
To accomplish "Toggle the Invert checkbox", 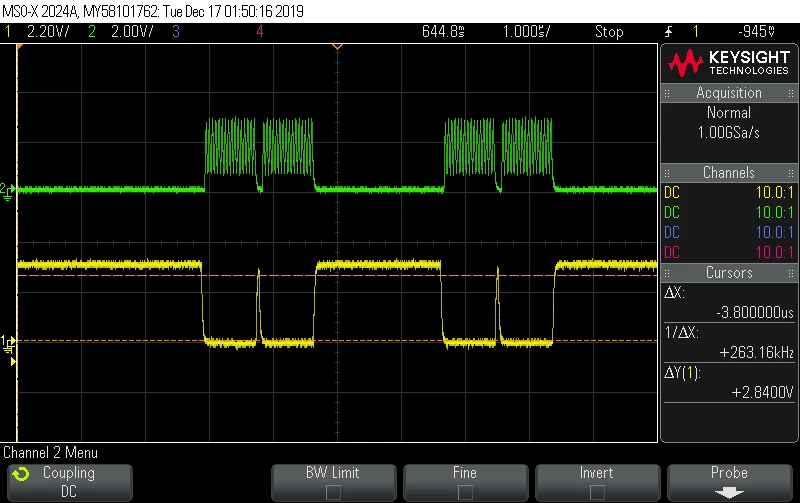I will pyautogui.click(x=597, y=492).
